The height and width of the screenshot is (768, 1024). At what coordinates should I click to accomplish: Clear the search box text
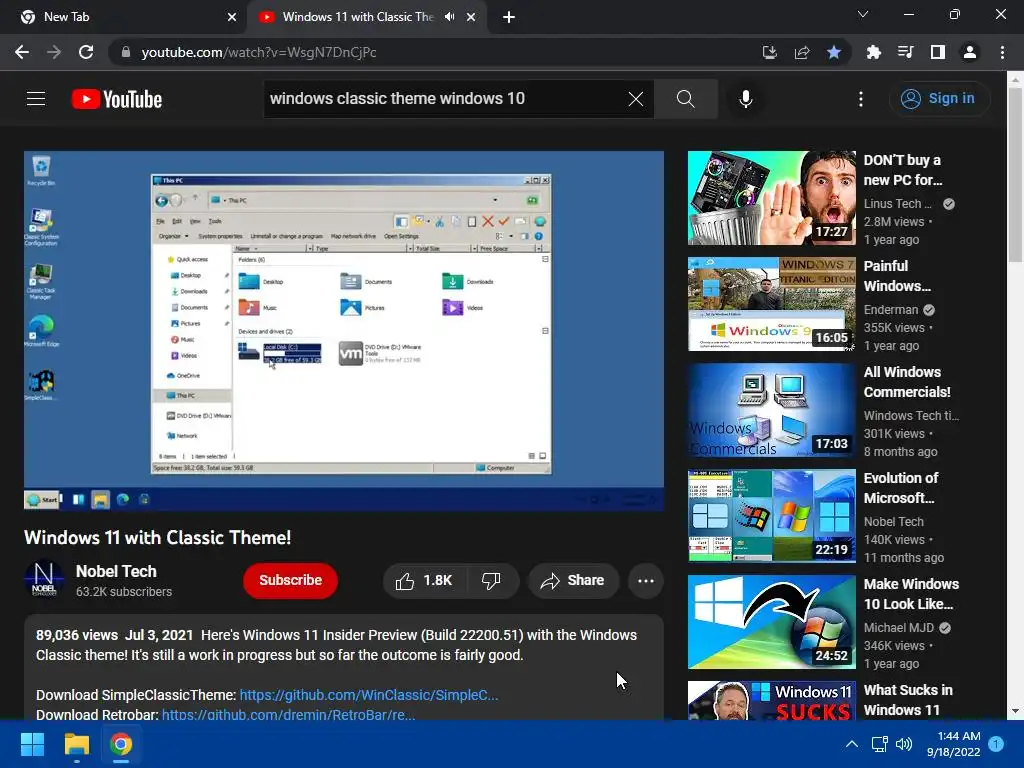tap(635, 99)
